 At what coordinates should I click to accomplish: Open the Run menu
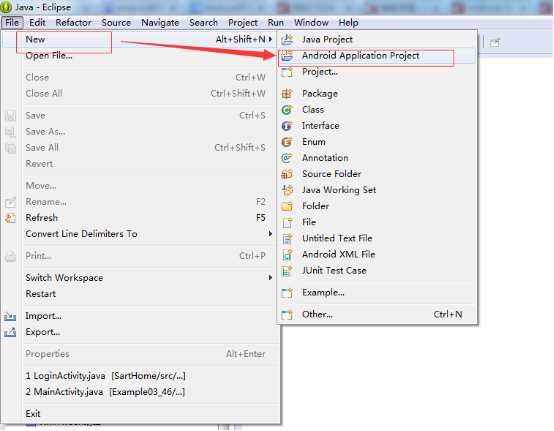[276, 23]
